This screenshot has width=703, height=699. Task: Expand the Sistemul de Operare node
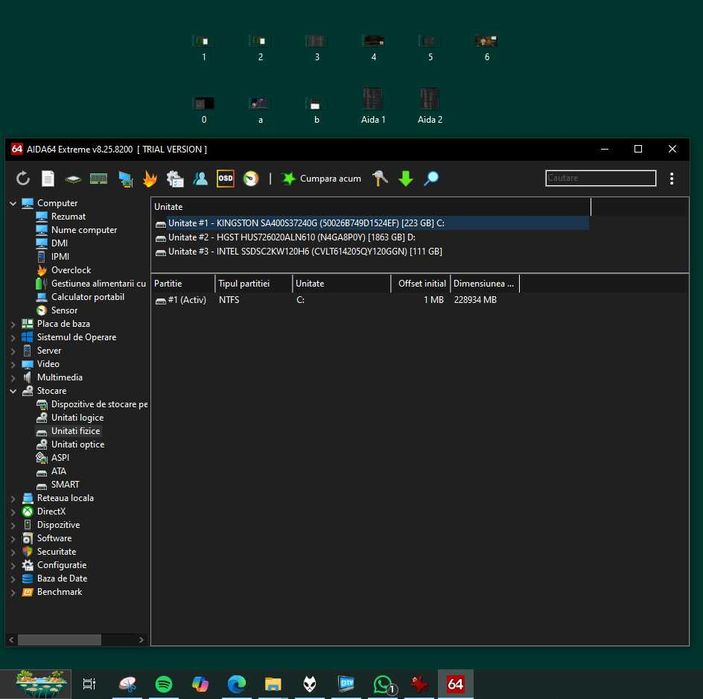coord(13,338)
